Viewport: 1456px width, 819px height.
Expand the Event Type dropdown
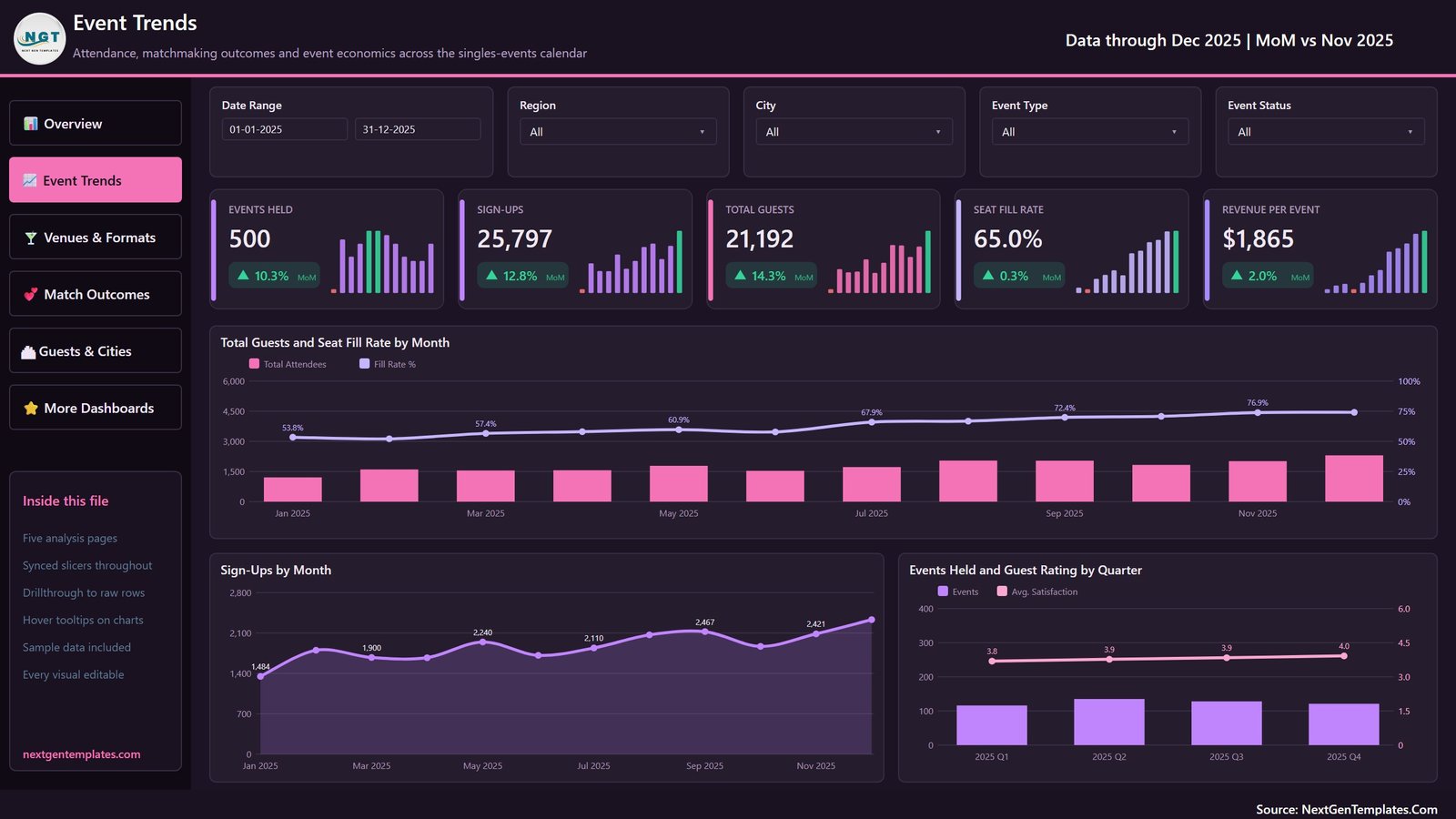pyautogui.click(x=1090, y=132)
